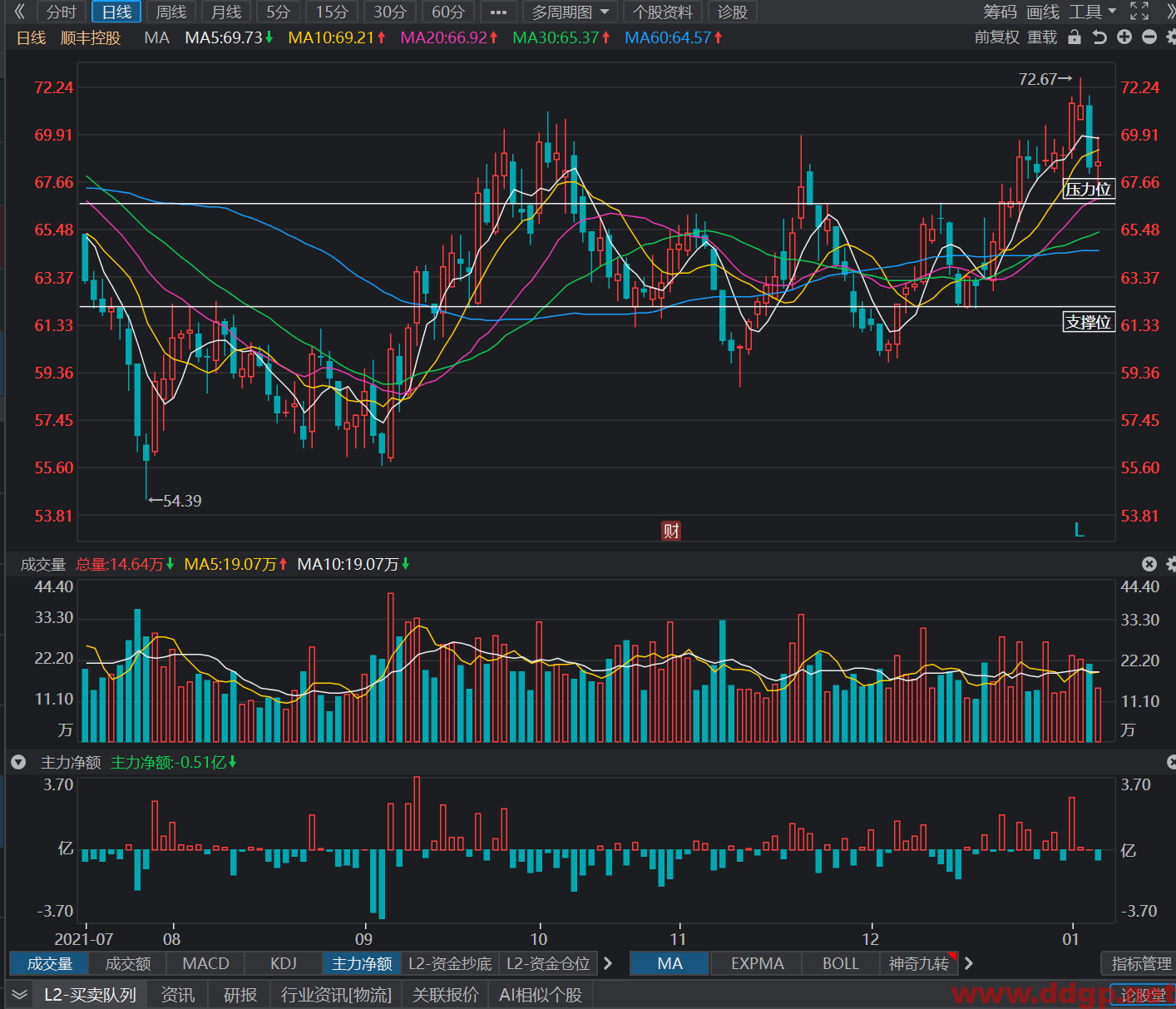Viewport: 1176px width, 1009px height.
Task: Select 成交额 sub-indicator tab
Action: (128, 963)
